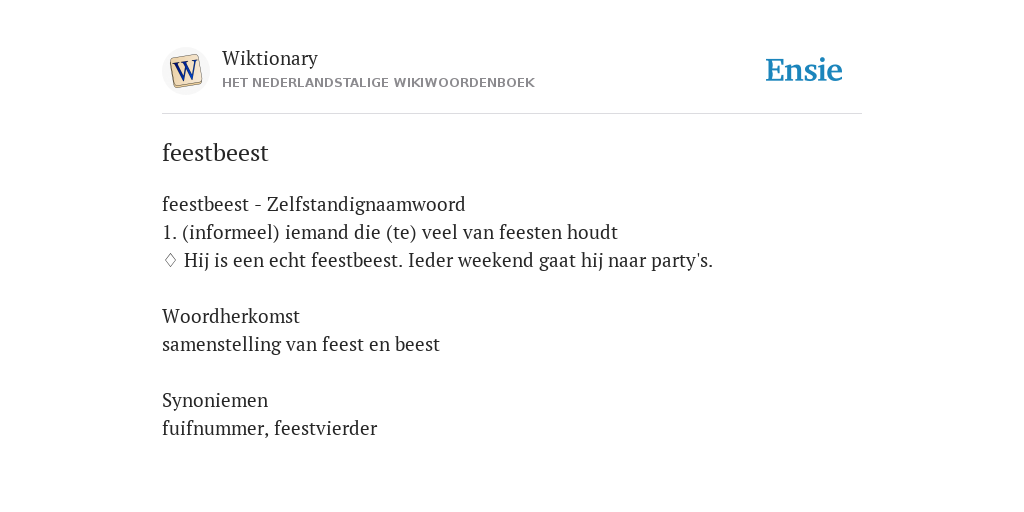Click the Wiktionary source title
This screenshot has width=1024, height=512.
coord(270,58)
